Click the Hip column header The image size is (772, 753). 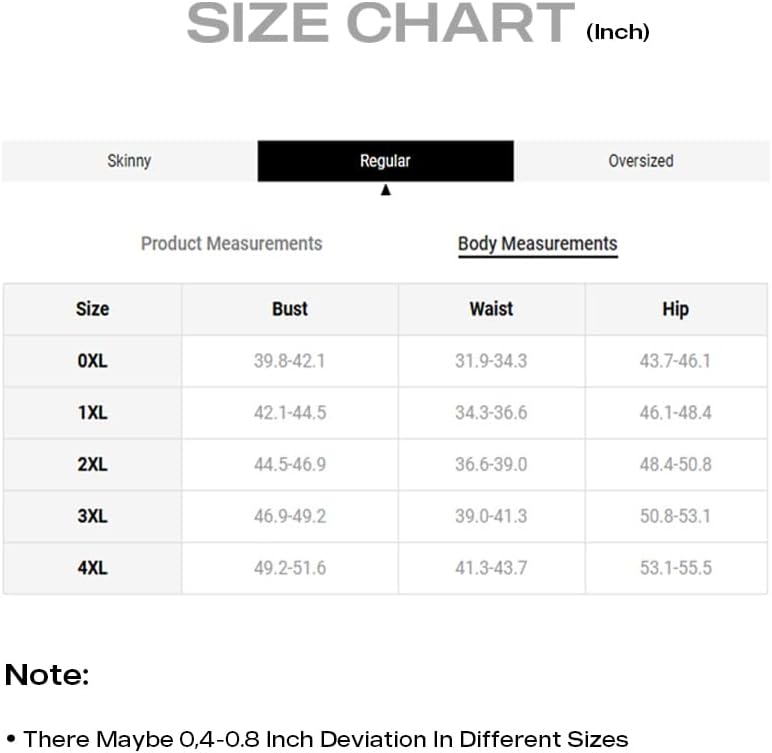(676, 309)
